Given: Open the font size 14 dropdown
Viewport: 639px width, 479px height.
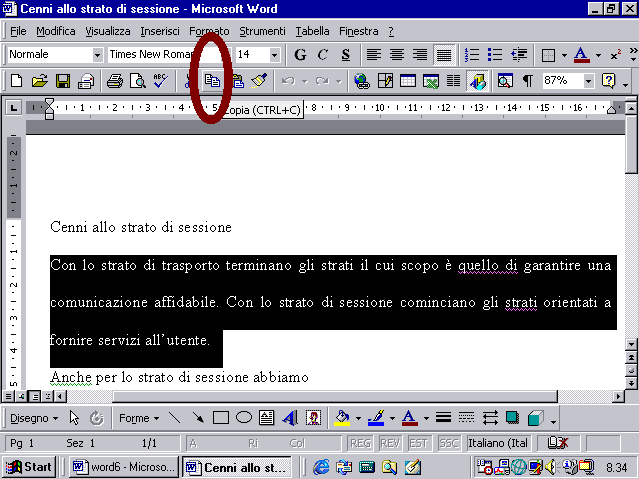Looking at the screenshot, I should click(275, 55).
